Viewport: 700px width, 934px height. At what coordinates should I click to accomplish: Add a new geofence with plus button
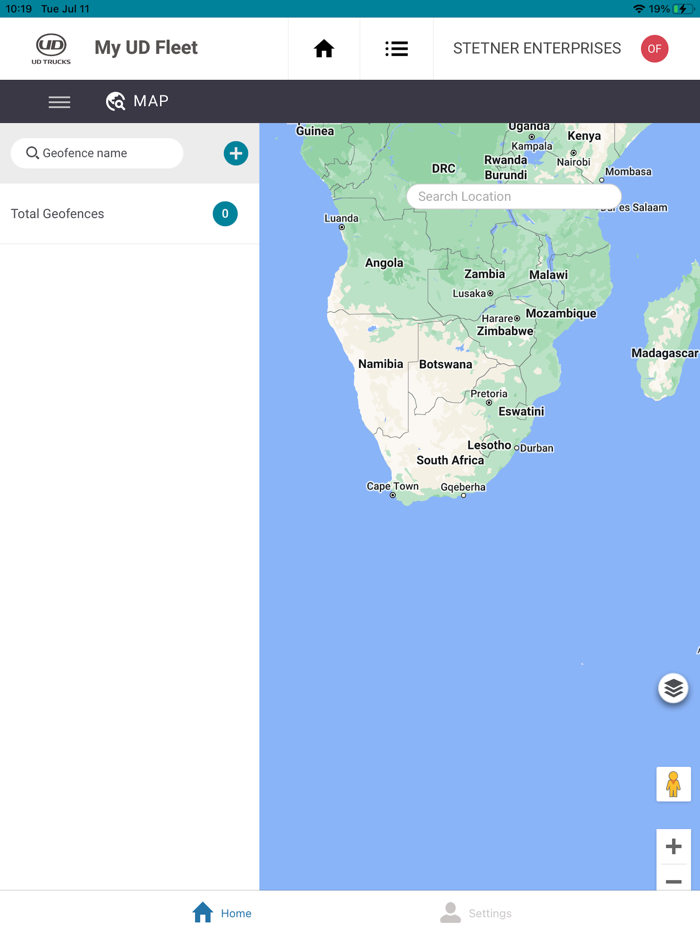236,154
